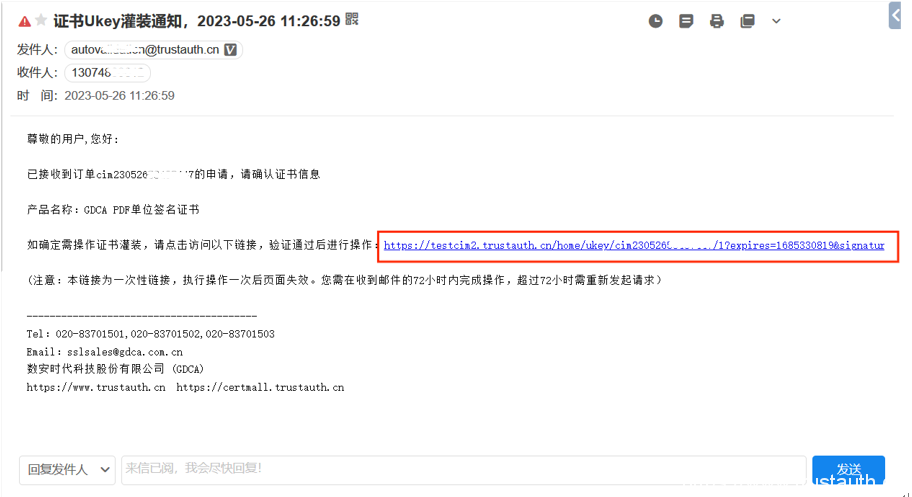Screen dimensions: 912x497
Task: Click the dropdown arrow in 回复发件人 box
Action: [x=105, y=470]
